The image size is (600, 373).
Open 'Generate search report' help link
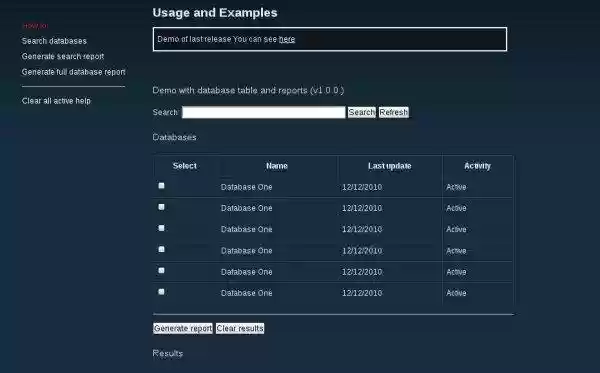63,56
